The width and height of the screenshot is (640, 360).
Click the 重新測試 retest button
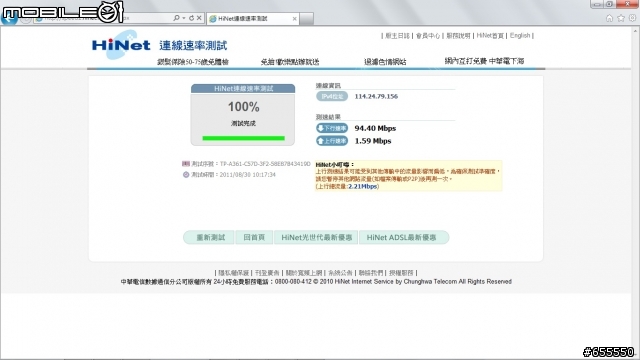pos(209,238)
